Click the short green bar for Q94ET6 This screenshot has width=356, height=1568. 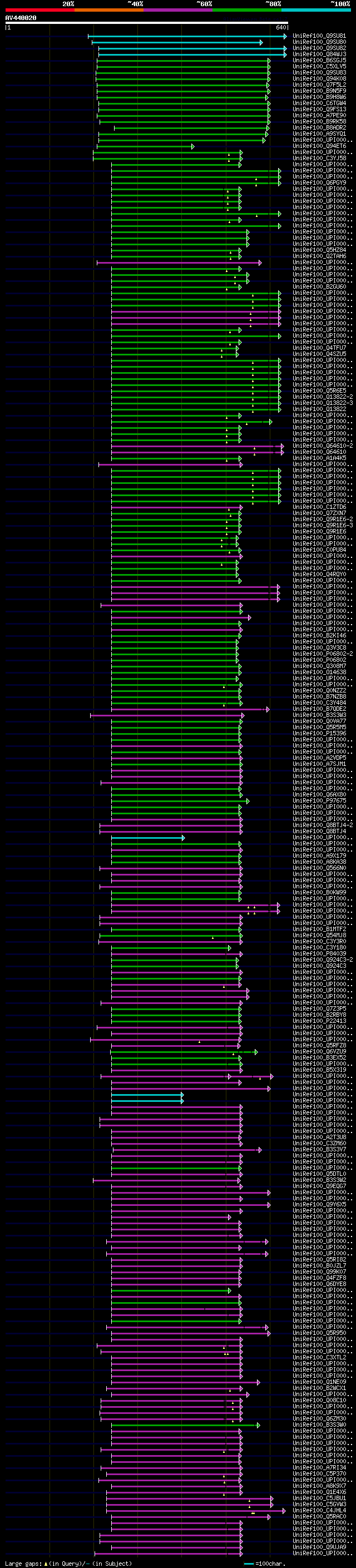[145, 146]
